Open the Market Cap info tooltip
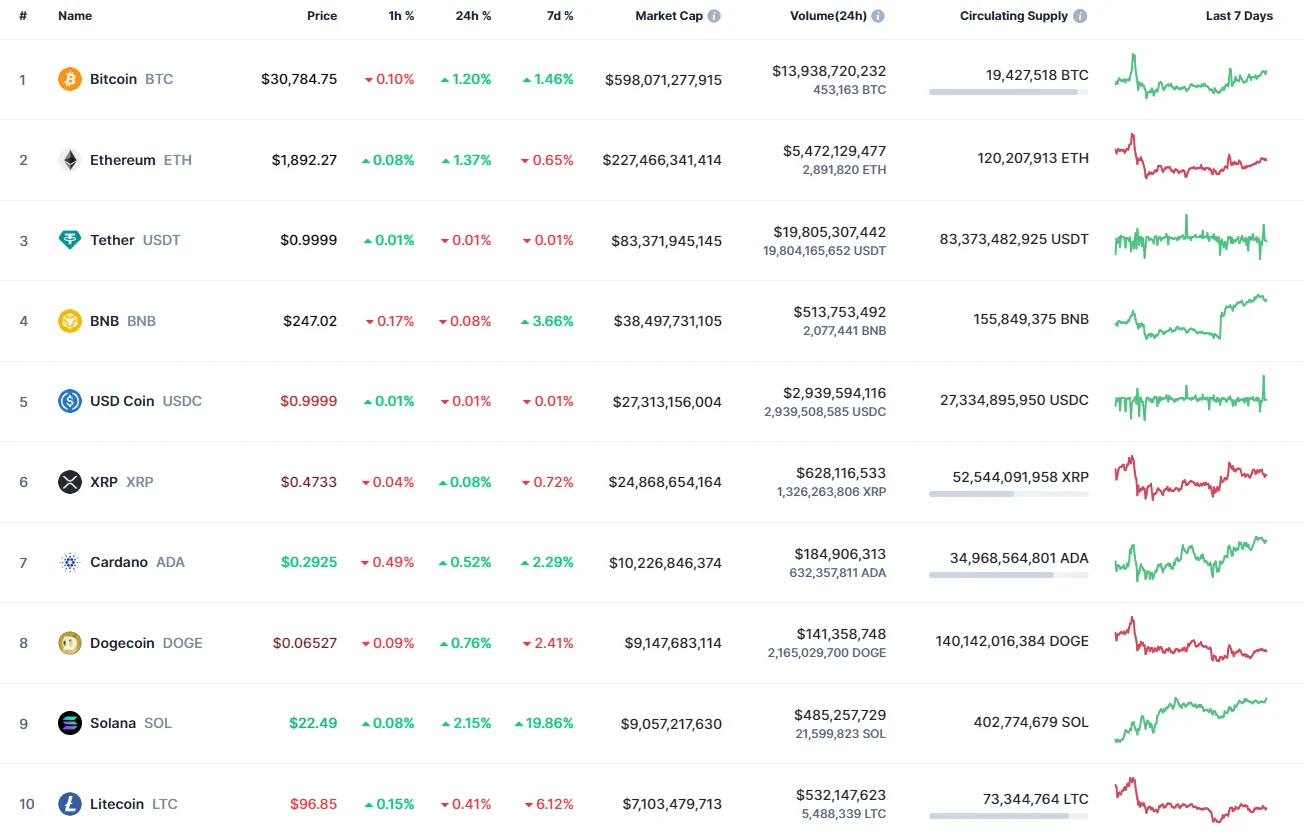The image size is (1304, 836). point(715,15)
